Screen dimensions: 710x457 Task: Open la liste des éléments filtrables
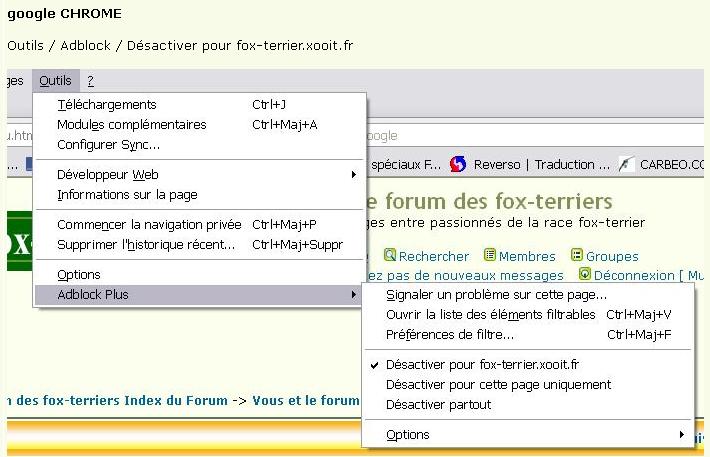click(528, 315)
